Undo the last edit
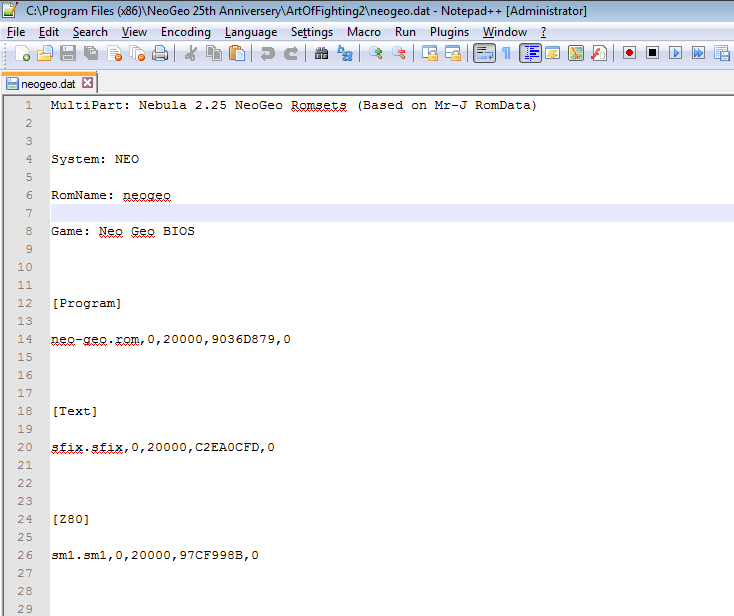Image resolution: width=734 pixels, height=616 pixels. [x=267, y=53]
